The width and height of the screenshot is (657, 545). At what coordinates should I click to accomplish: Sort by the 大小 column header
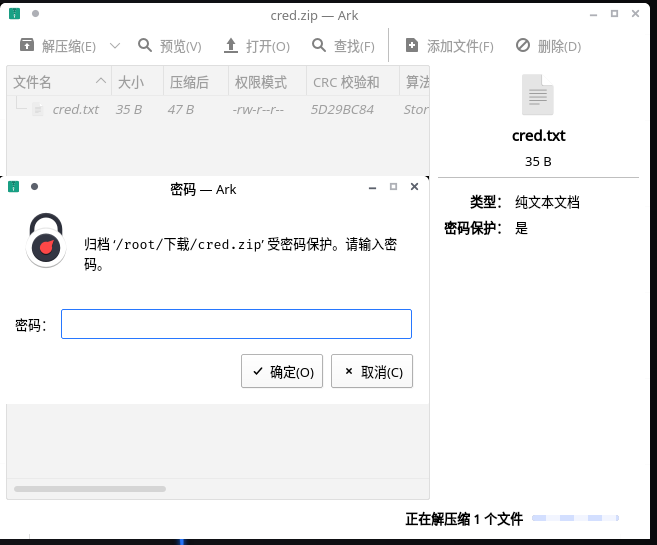[137, 82]
